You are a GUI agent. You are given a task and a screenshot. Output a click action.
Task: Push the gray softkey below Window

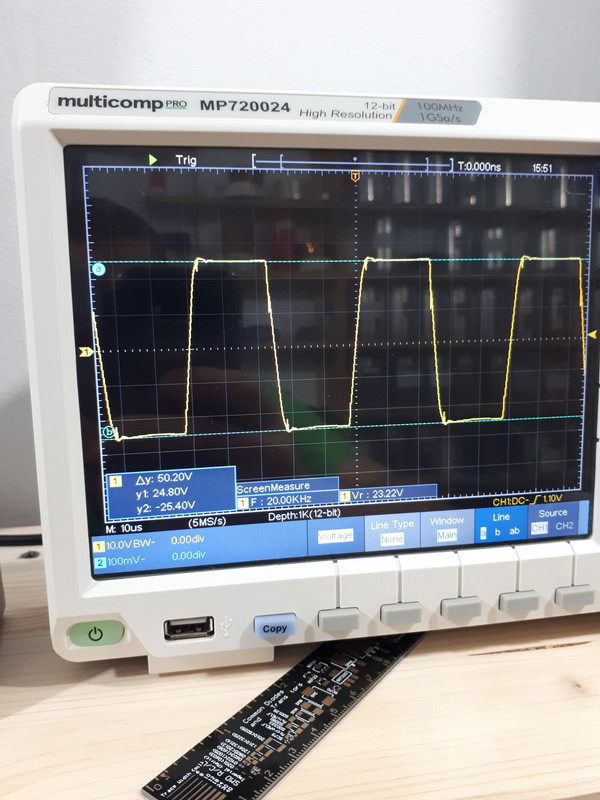(461, 608)
